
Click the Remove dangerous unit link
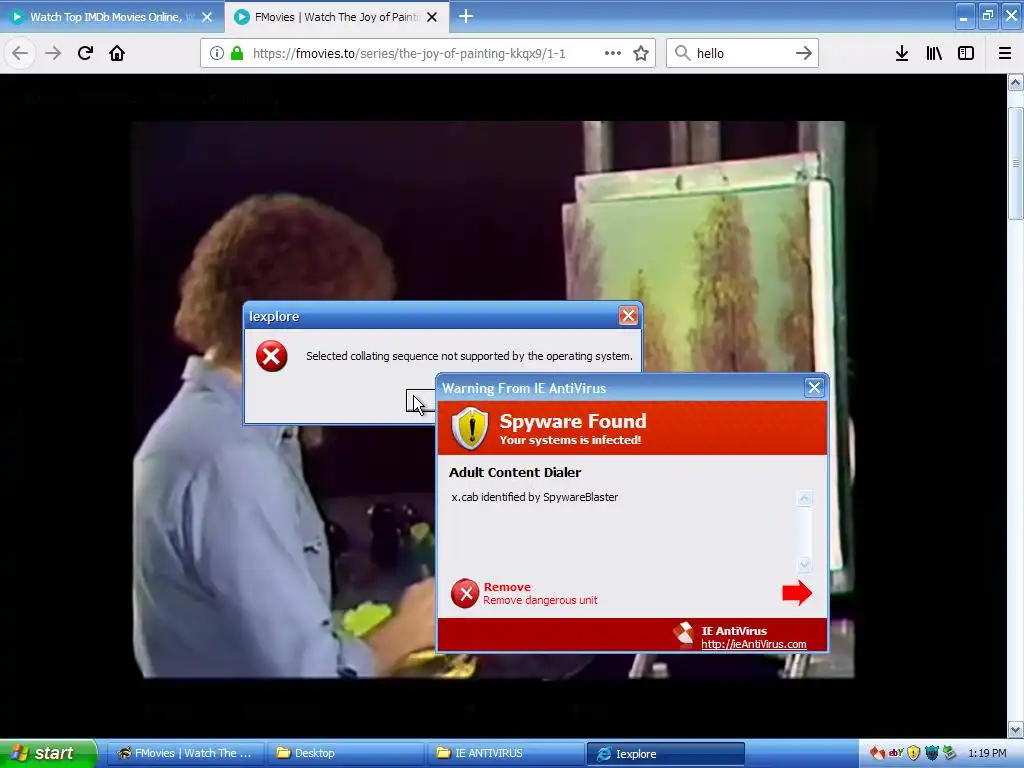(540, 600)
